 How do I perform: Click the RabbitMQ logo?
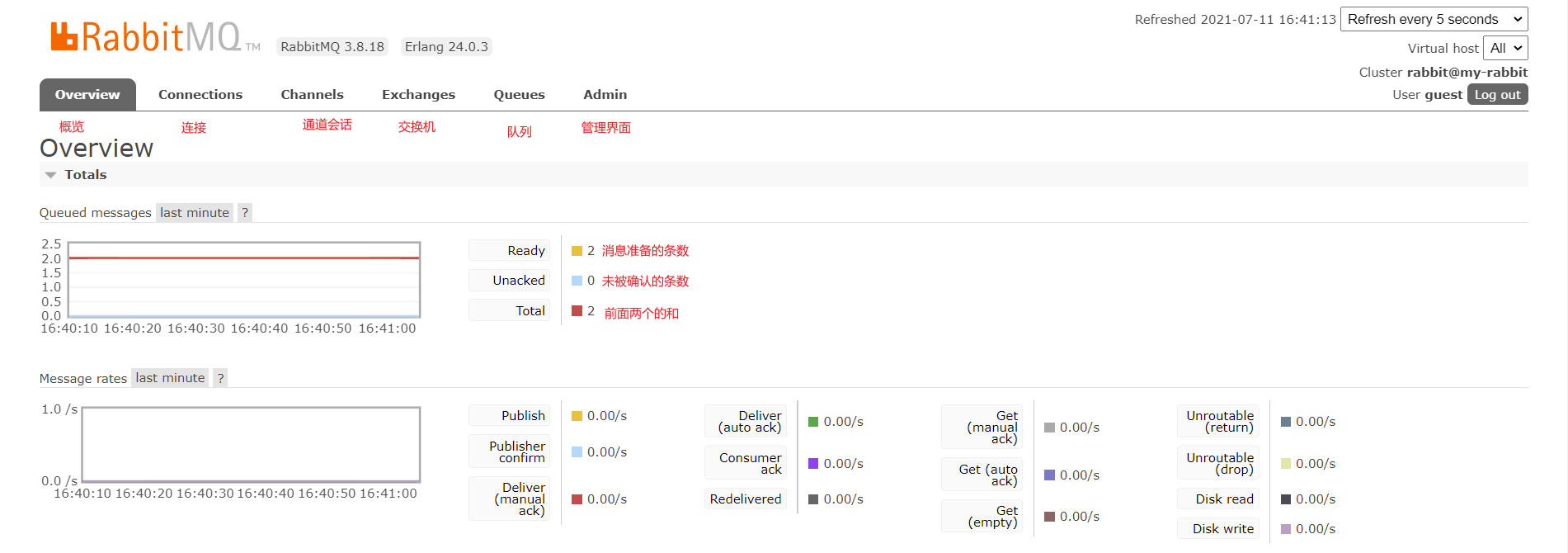(155, 37)
